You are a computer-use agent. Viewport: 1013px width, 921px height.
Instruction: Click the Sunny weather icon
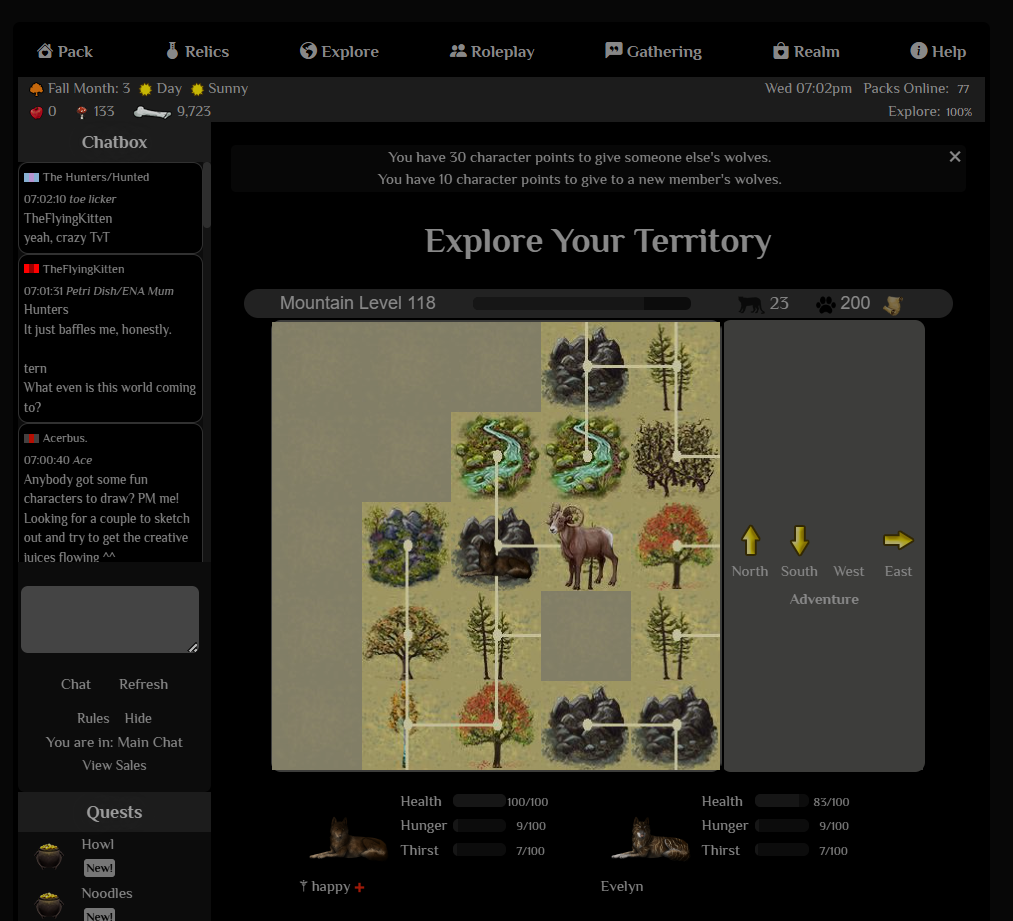coord(197,89)
